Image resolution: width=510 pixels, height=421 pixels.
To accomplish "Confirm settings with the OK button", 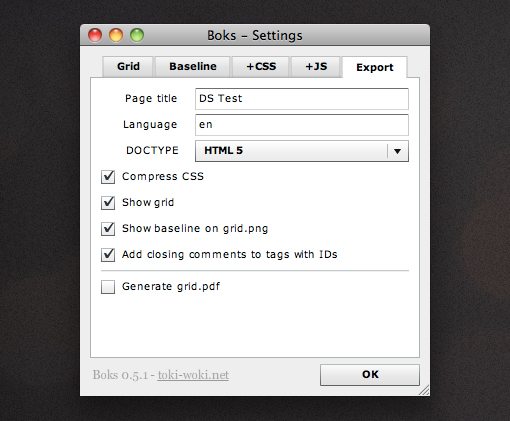I will tap(370, 375).
